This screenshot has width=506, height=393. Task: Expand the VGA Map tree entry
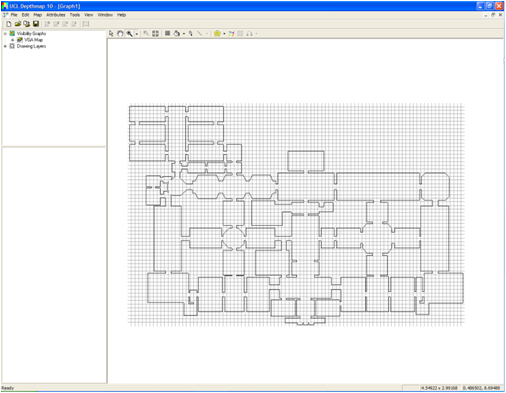[13, 40]
